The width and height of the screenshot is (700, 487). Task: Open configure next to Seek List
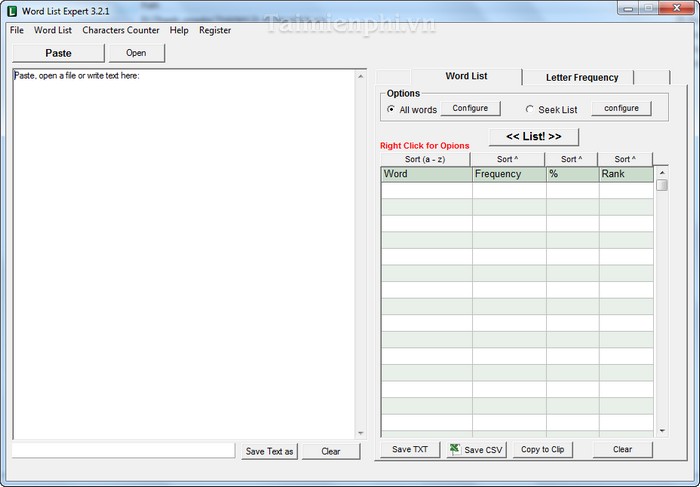(x=621, y=108)
